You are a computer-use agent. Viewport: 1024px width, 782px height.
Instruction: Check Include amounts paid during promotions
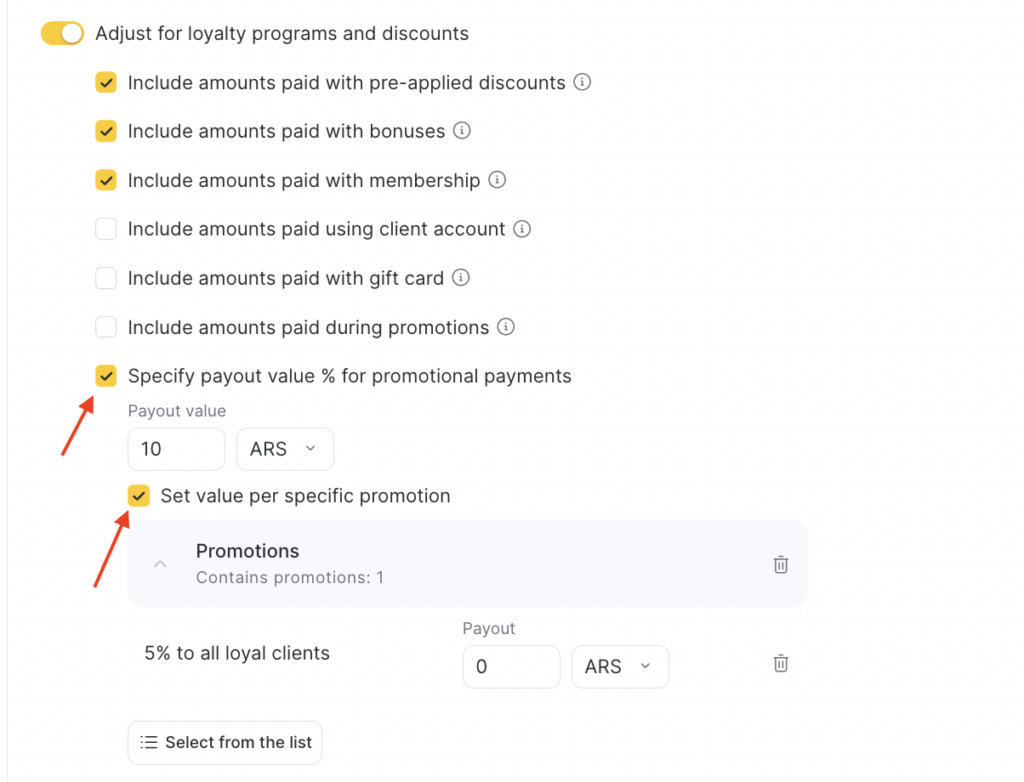coord(106,328)
